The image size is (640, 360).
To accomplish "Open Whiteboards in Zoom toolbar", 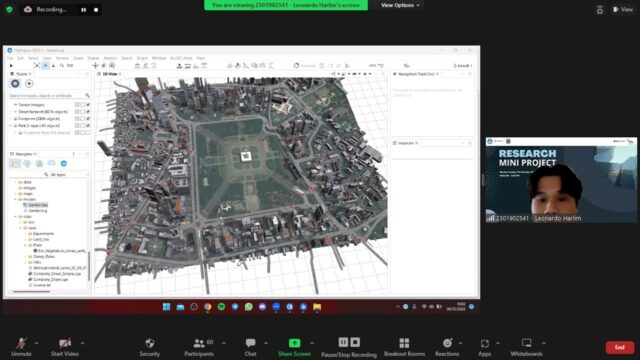I will (527, 347).
